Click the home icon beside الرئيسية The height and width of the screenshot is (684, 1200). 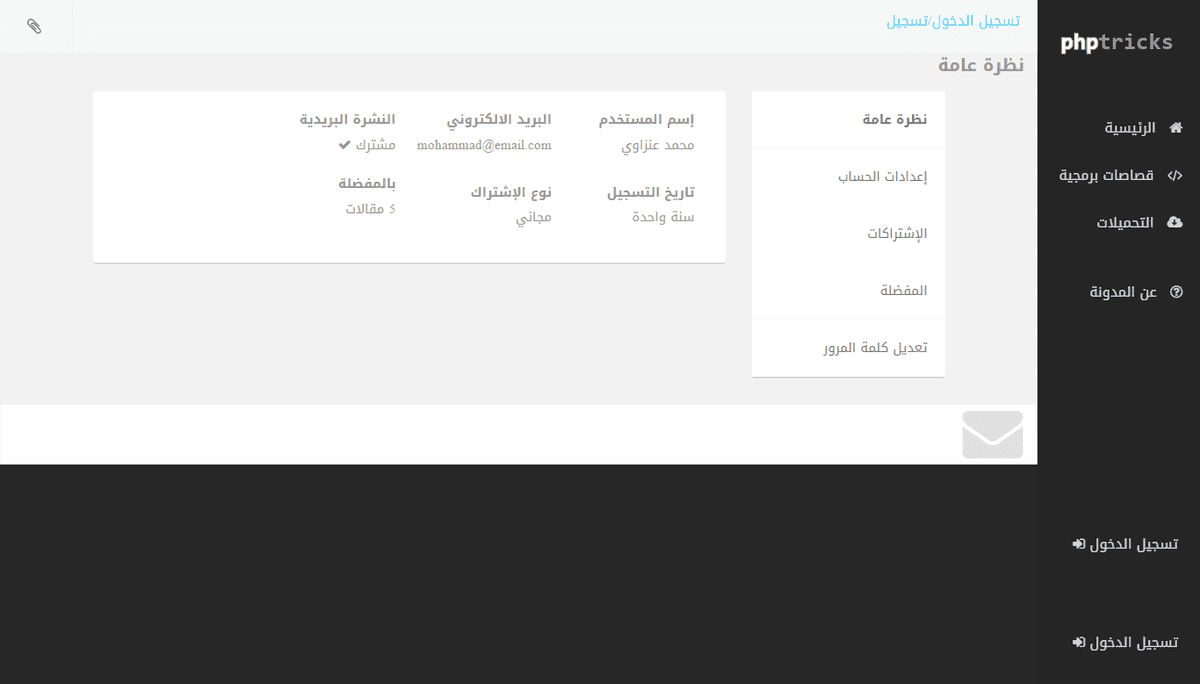[1175, 128]
